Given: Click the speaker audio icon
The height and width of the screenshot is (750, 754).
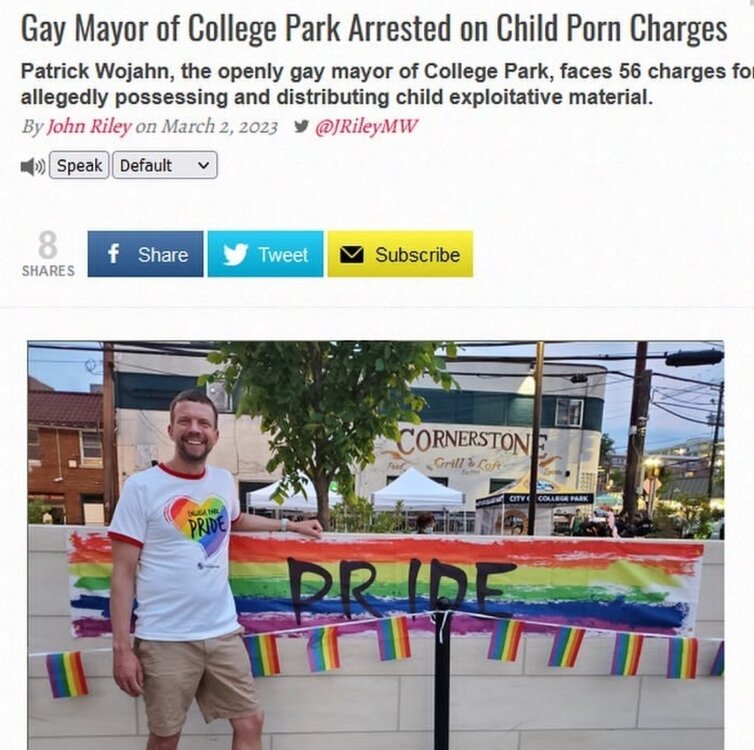Looking at the screenshot, I should [x=33, y=166].
